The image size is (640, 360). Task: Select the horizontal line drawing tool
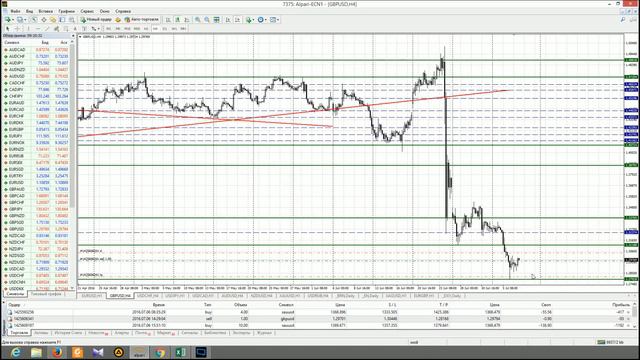[38, 29]
